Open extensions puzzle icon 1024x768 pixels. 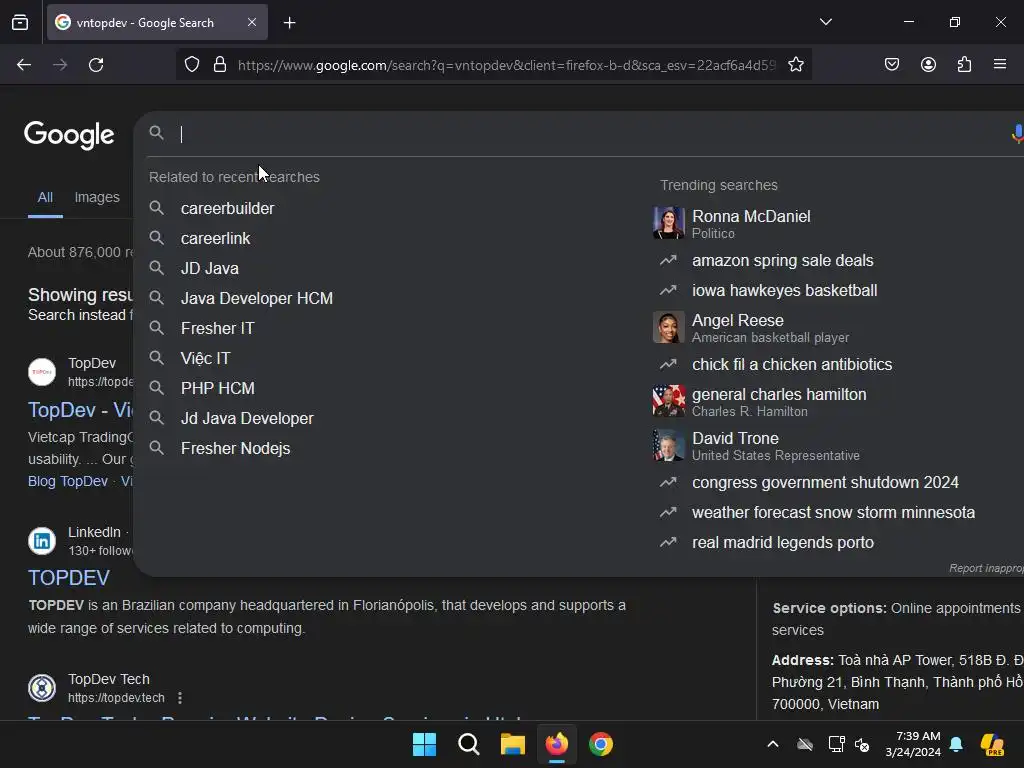[x=964, y=65]
